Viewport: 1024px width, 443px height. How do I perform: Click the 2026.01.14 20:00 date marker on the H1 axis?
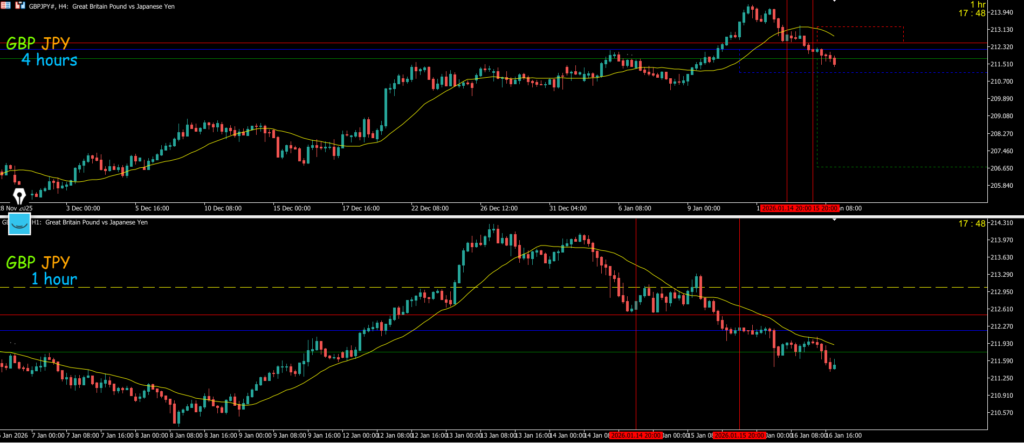click(x=637, y=436)
